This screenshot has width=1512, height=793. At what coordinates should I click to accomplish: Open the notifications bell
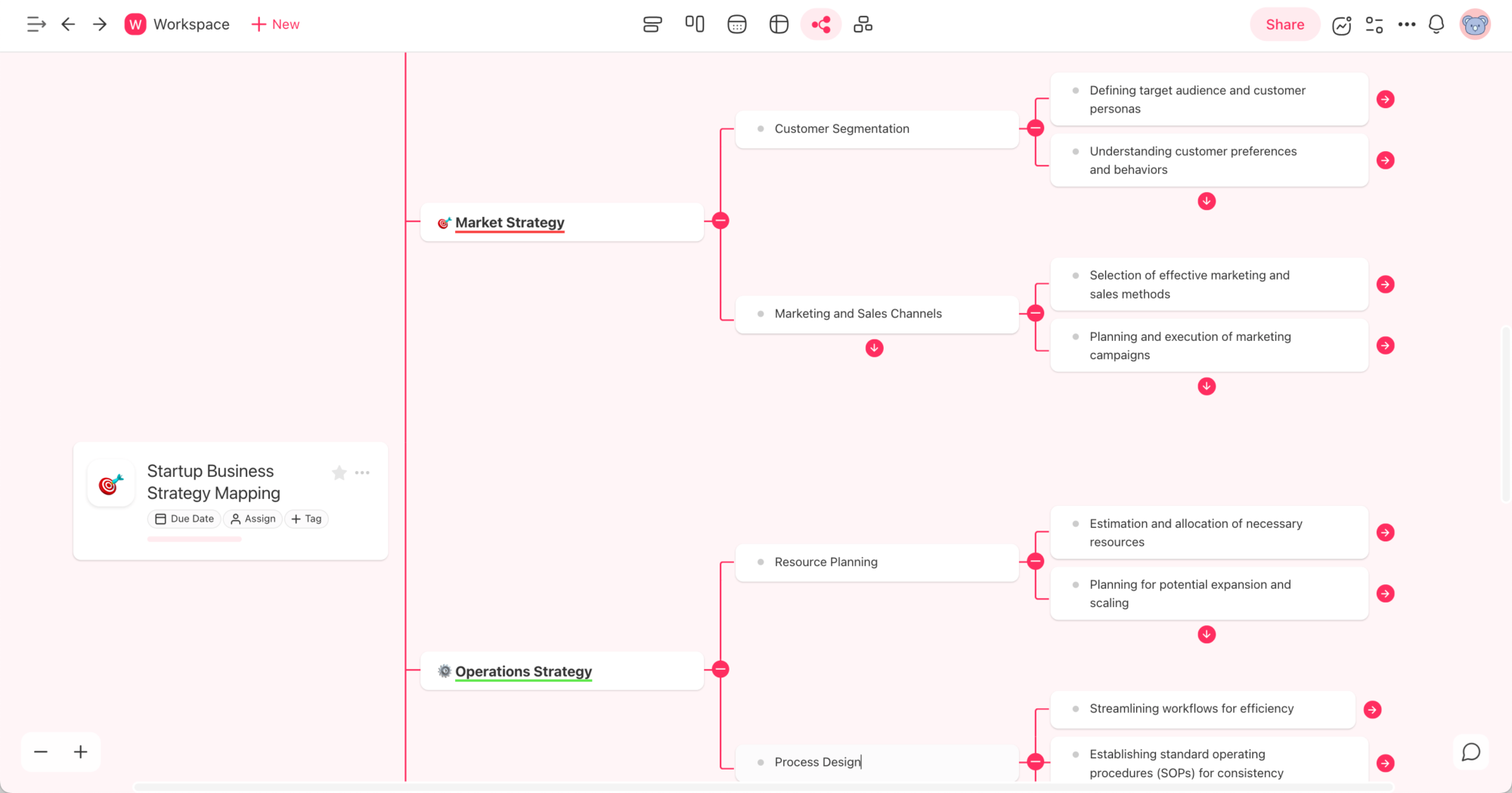coord(1436,24)
